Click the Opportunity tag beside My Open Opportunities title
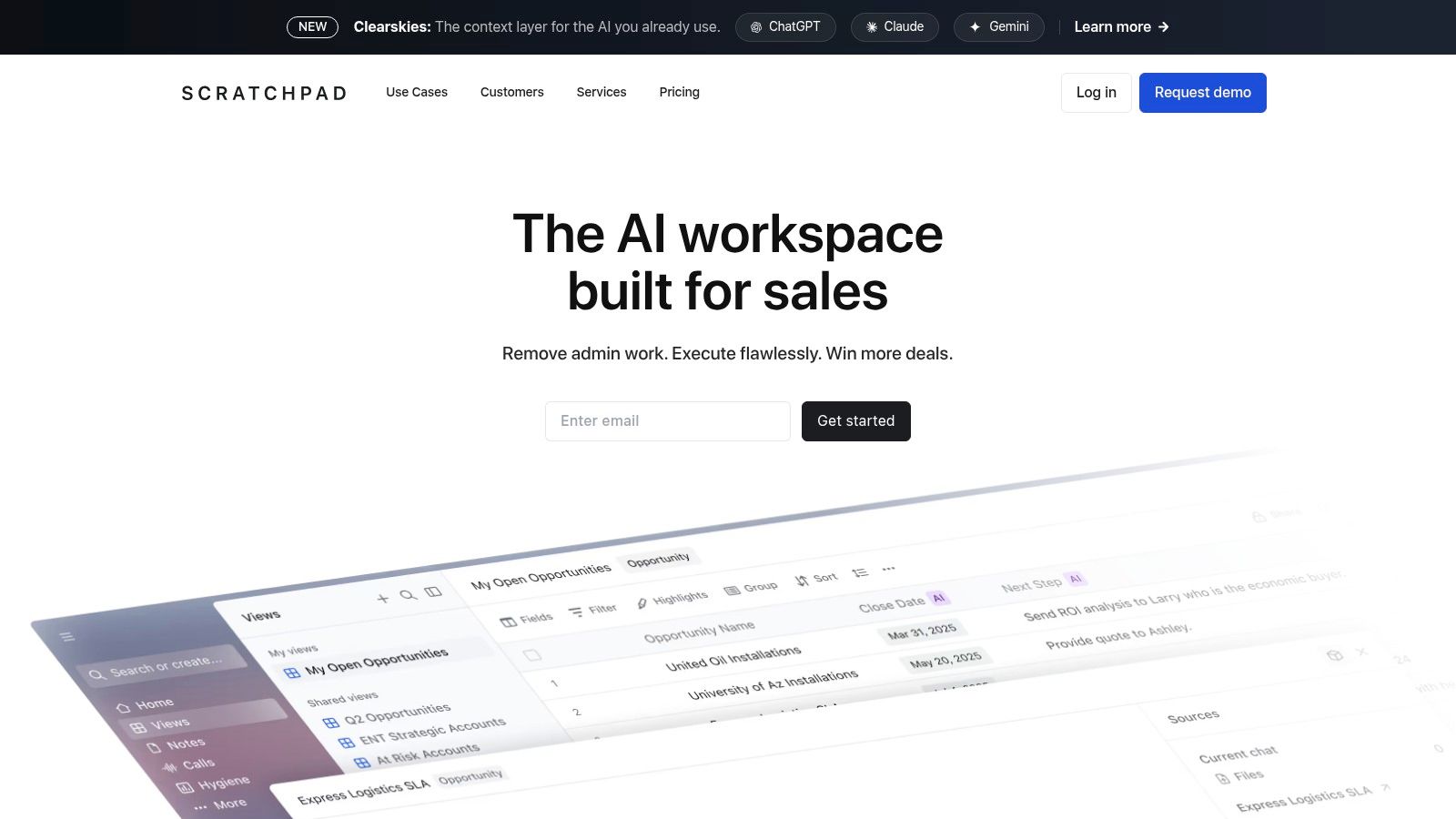1456x819 pixels. (x=658, y=560)
